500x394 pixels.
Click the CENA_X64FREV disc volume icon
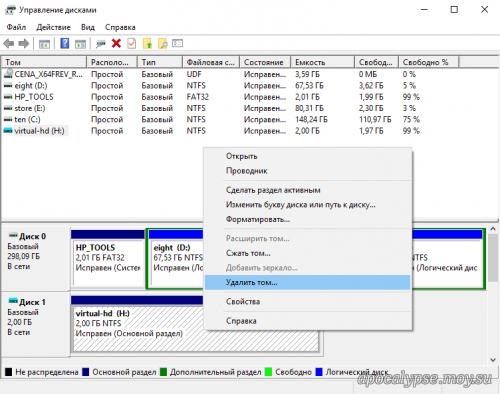(8, 74)
